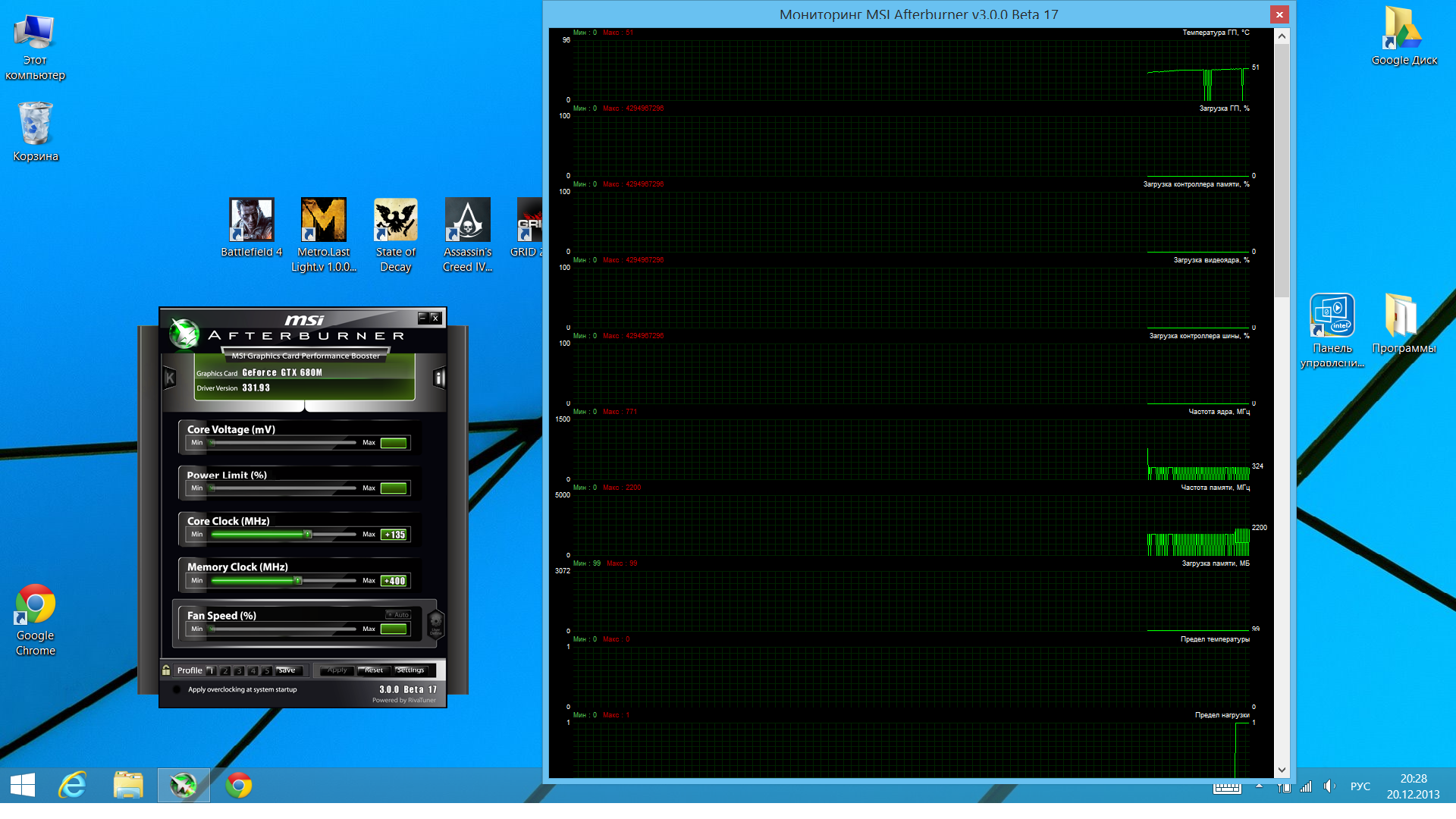Select profile slot 2

pyautogui.click(x=225, y=670)
